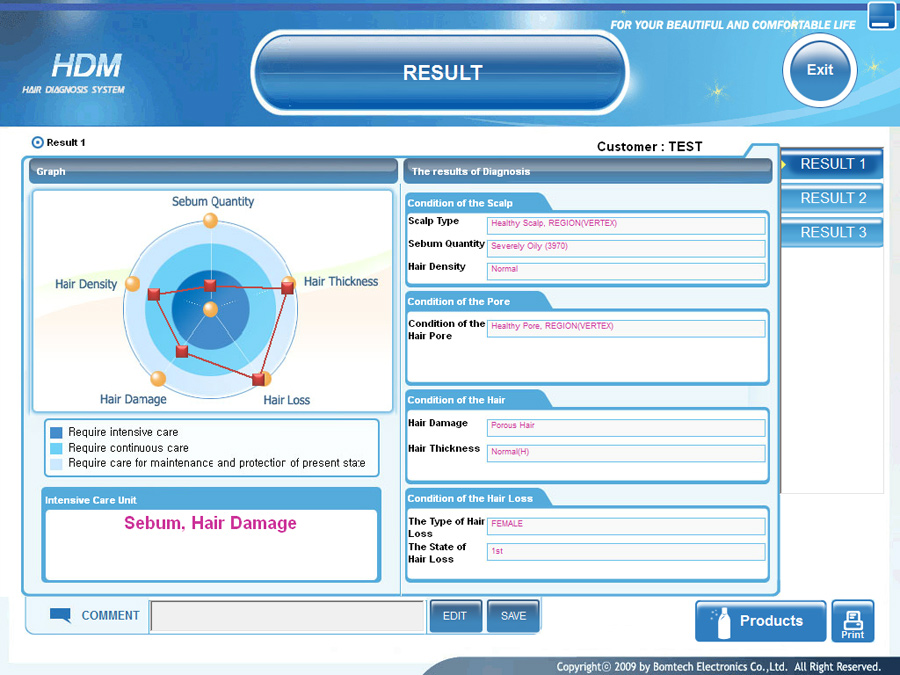900x675 pixels.
Task: Click the Hair Density orange marker on graph
Action: pos(132,284)
